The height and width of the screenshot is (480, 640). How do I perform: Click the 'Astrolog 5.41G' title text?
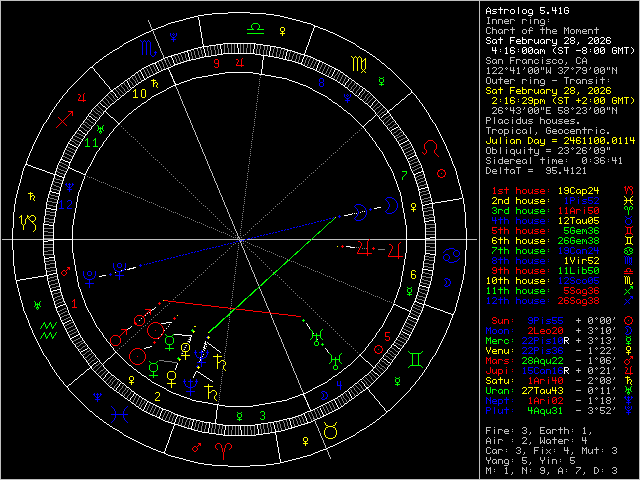point(527,11)
